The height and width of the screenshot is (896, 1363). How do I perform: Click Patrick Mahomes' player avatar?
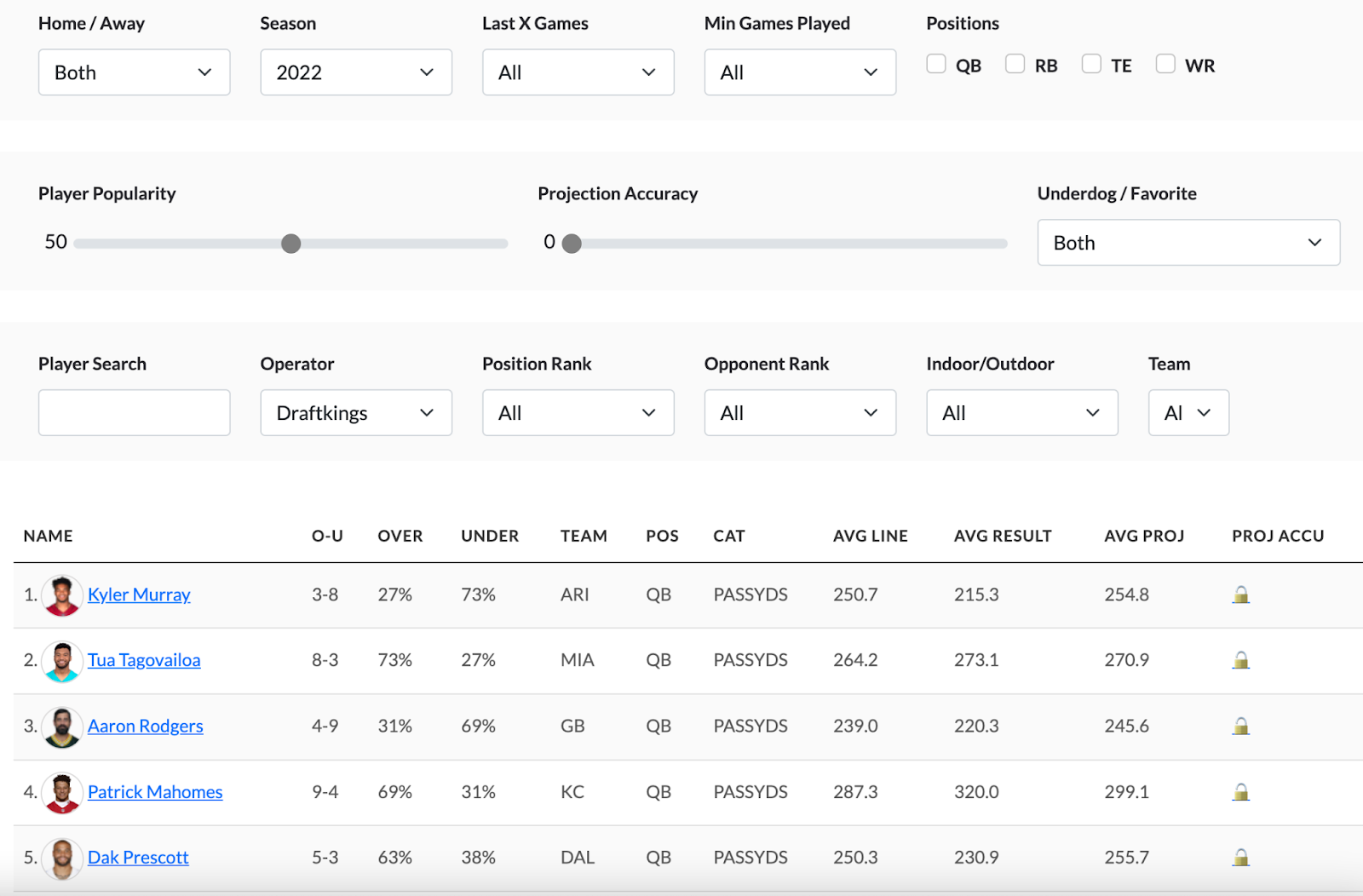pyautogui.click(x=61, y=792)
